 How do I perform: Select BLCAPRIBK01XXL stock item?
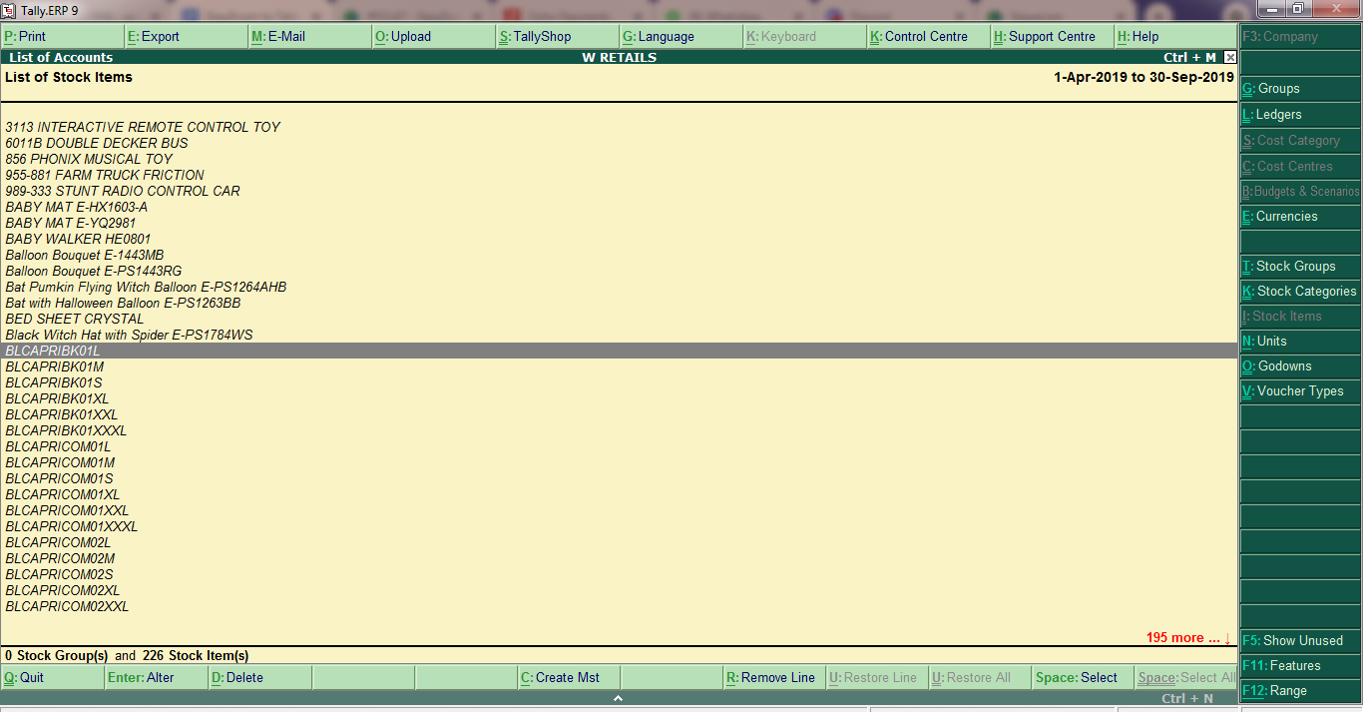(62, 415)
